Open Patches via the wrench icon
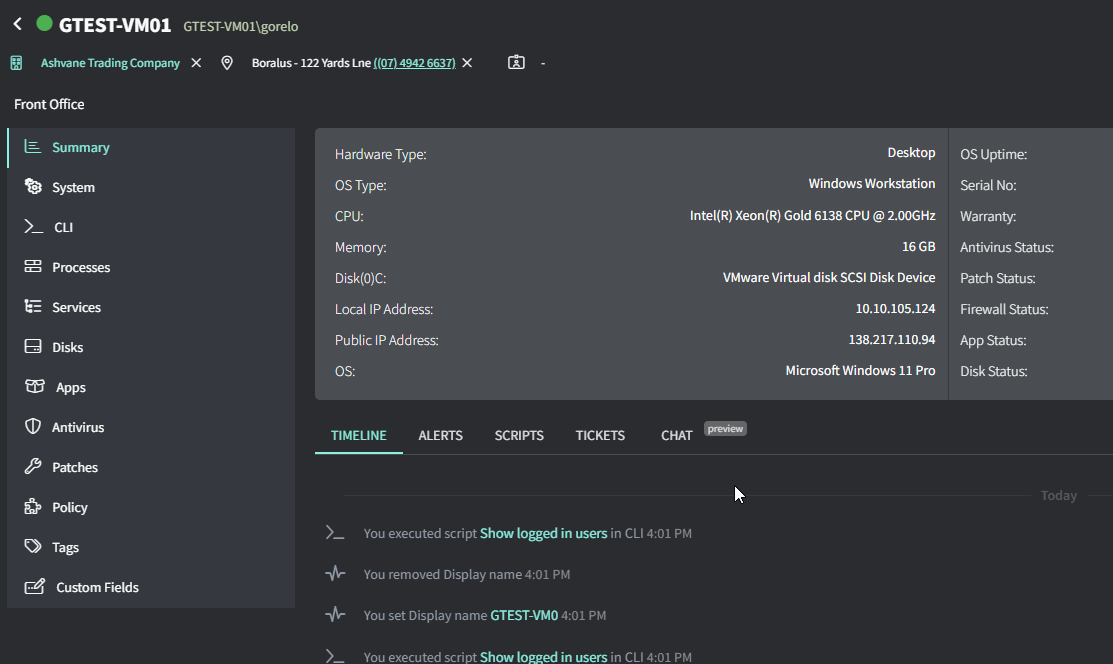1113x664 pixels. [x=33, y=467]
